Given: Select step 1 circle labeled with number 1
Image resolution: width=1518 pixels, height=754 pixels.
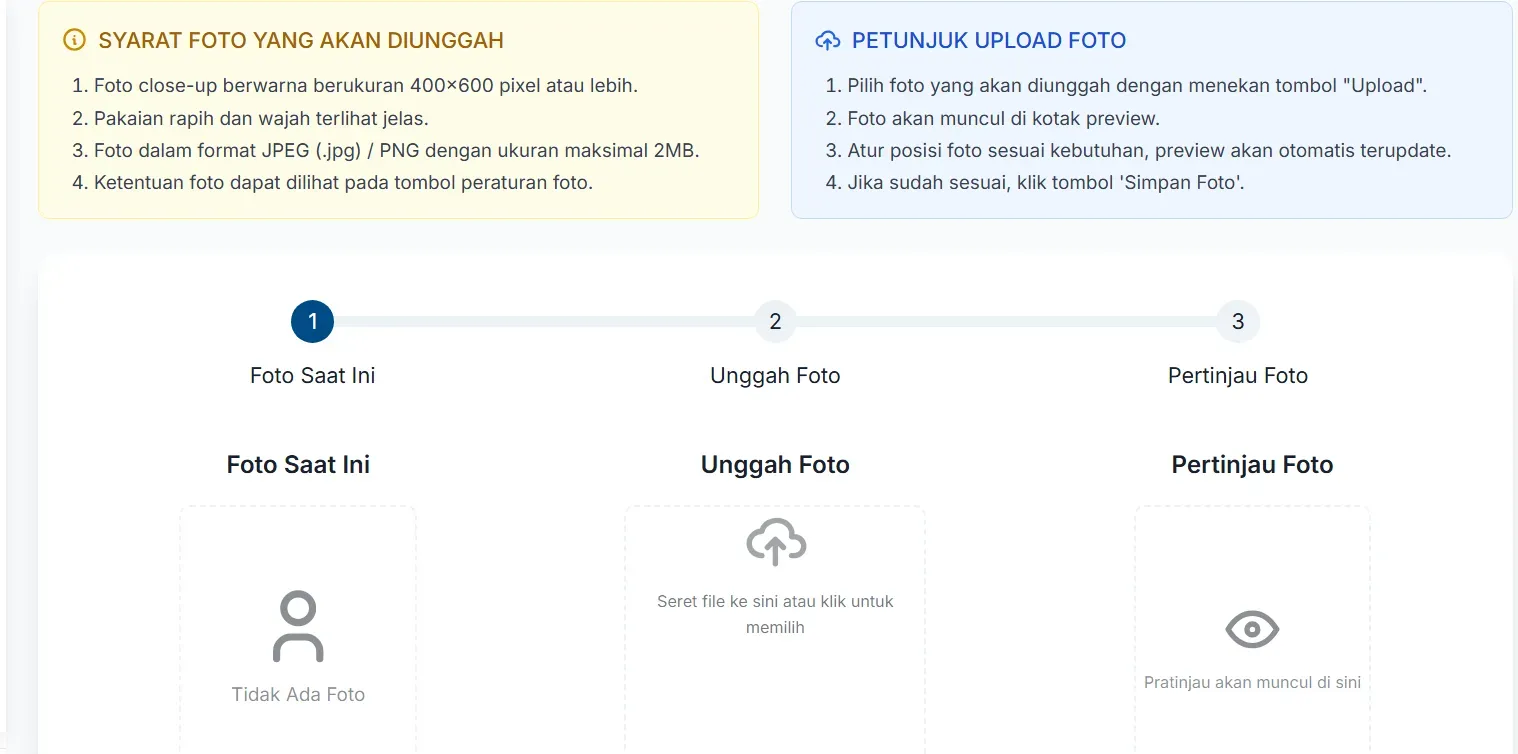Looking at the screenshot, I should point(312,321).
